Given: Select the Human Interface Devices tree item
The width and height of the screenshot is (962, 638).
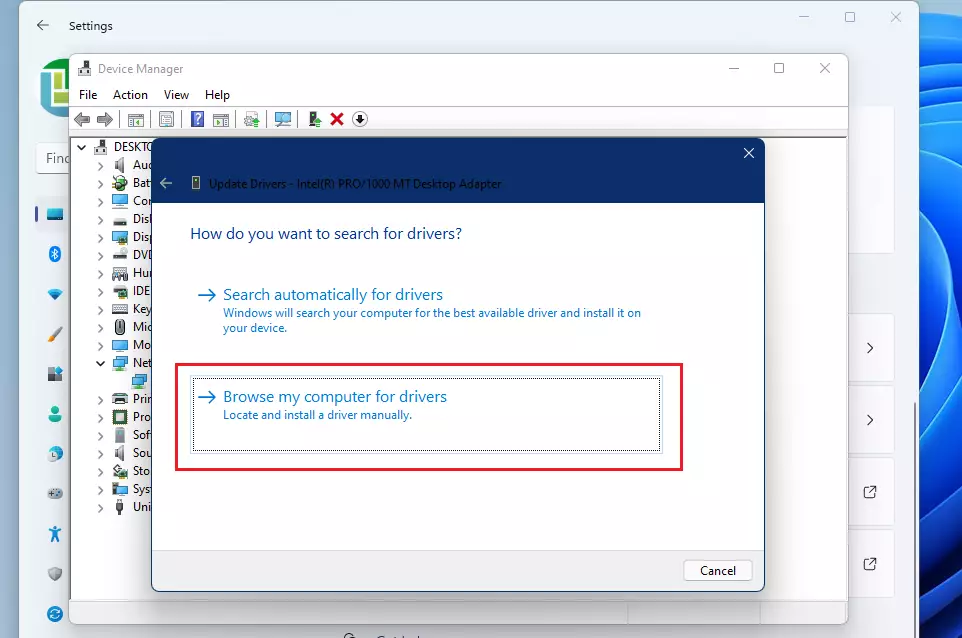Looking at the screenshot, I should (x=132, y=273).
